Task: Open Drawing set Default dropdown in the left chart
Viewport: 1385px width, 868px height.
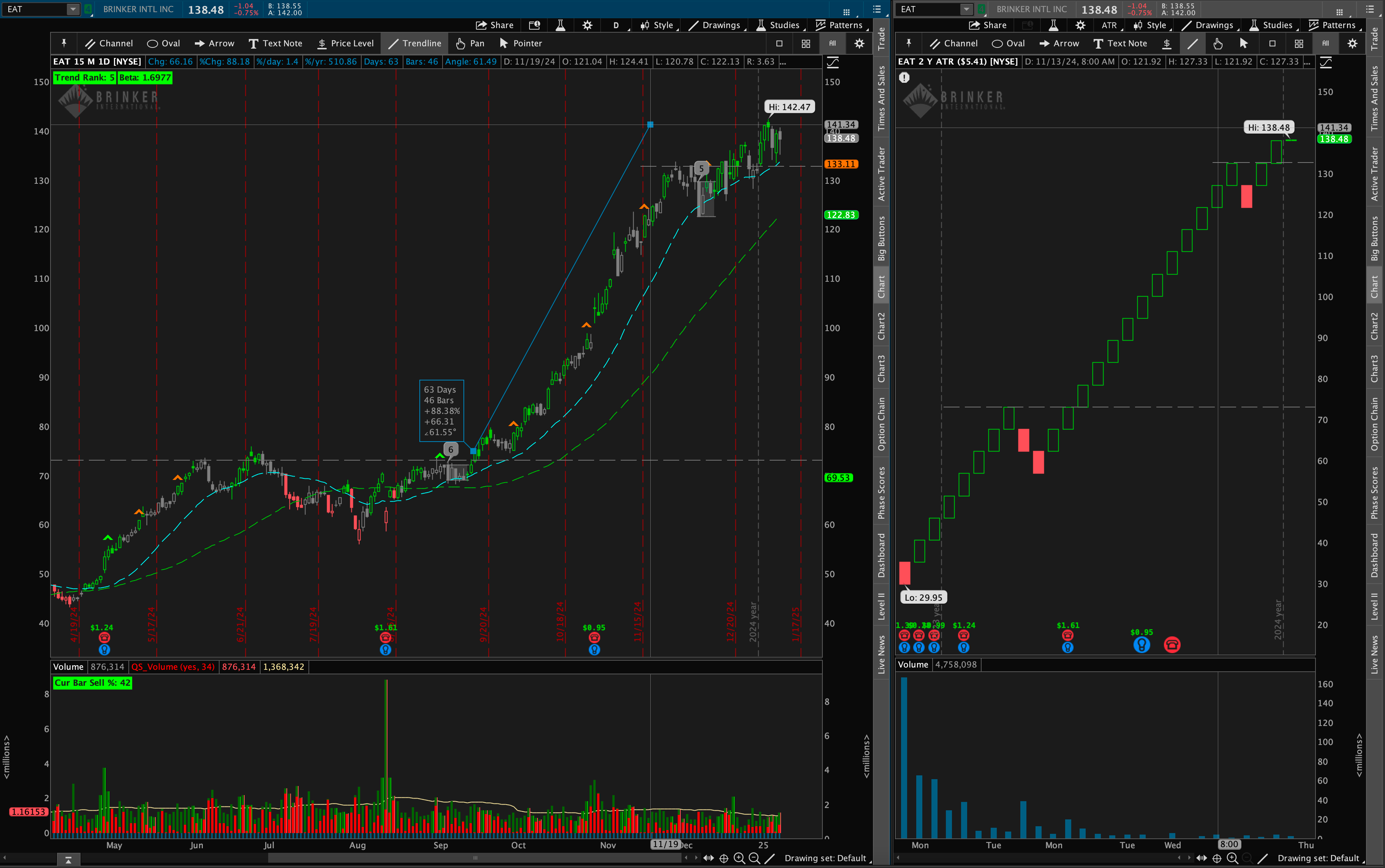Action: 825,858
